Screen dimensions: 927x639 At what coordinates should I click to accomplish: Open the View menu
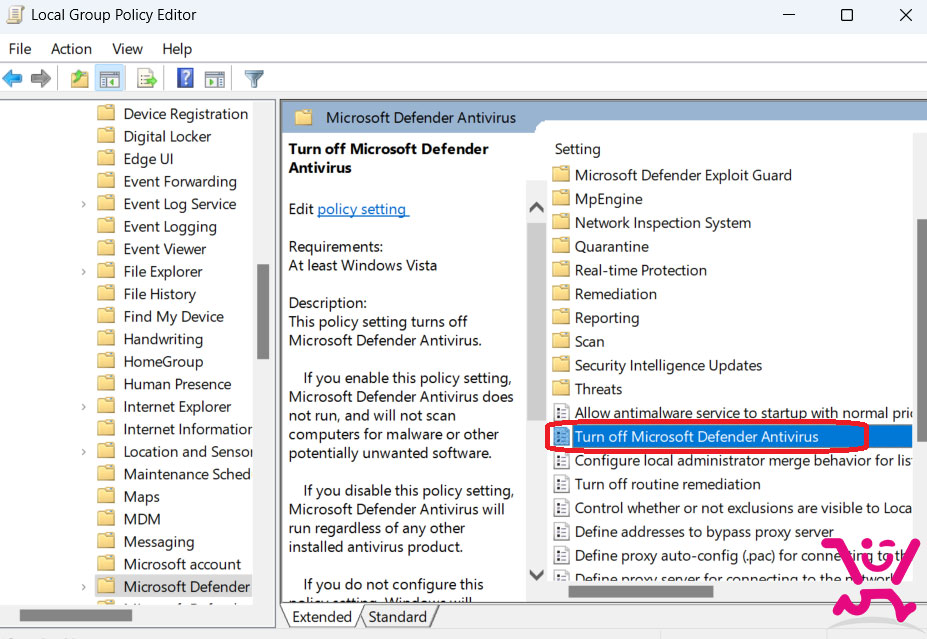[127, 48]
